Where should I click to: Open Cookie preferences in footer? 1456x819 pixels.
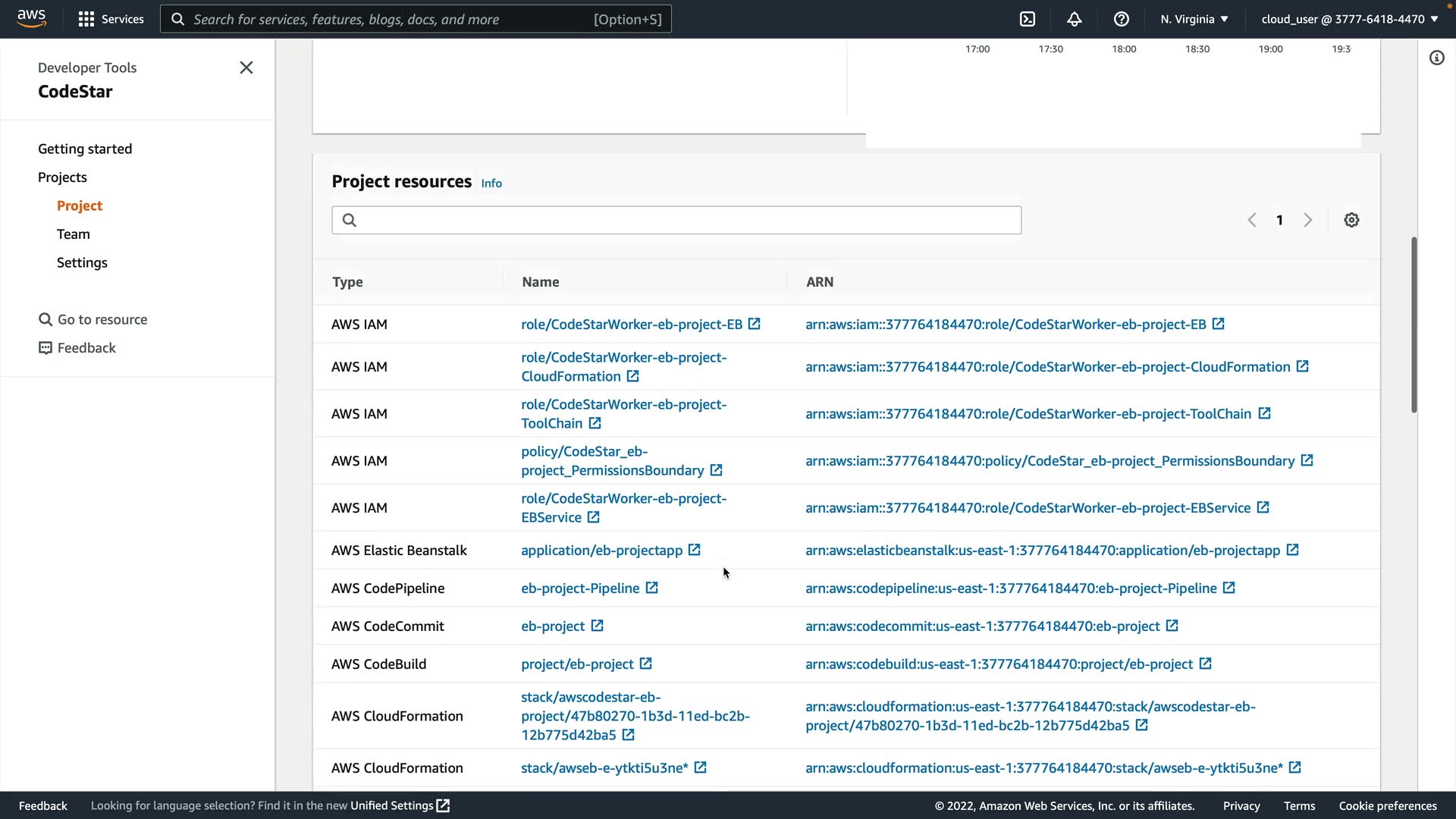(x=1387, y=805)
